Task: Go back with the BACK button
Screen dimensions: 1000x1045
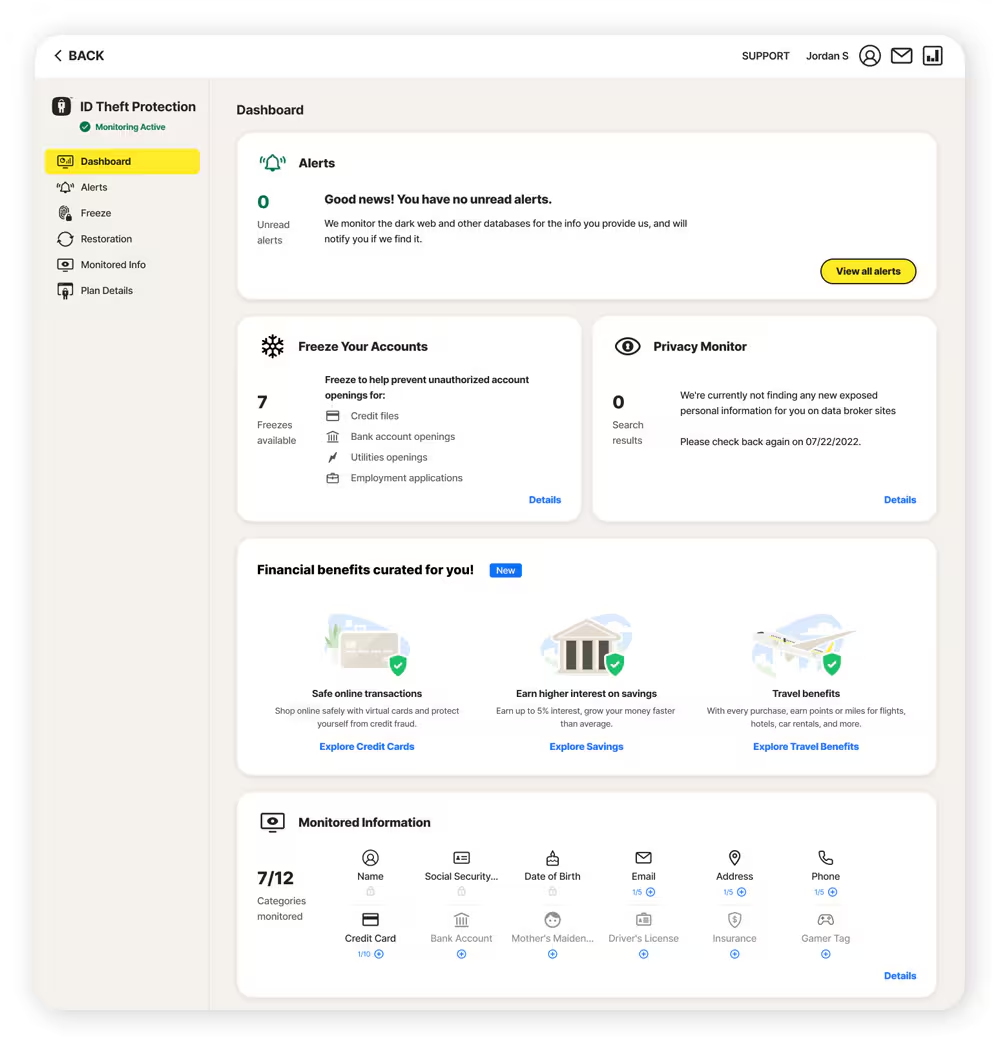Action: click(x=79, y=55)
